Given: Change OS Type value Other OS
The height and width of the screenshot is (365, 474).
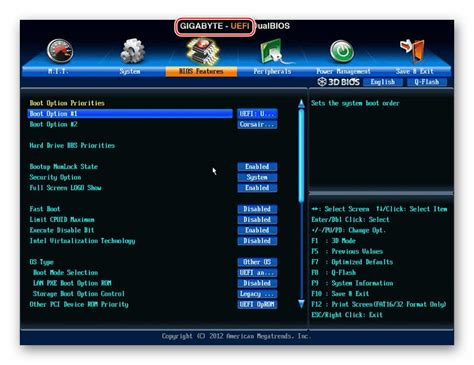Looking at the screenshot, I should click(x=257, y=262).
